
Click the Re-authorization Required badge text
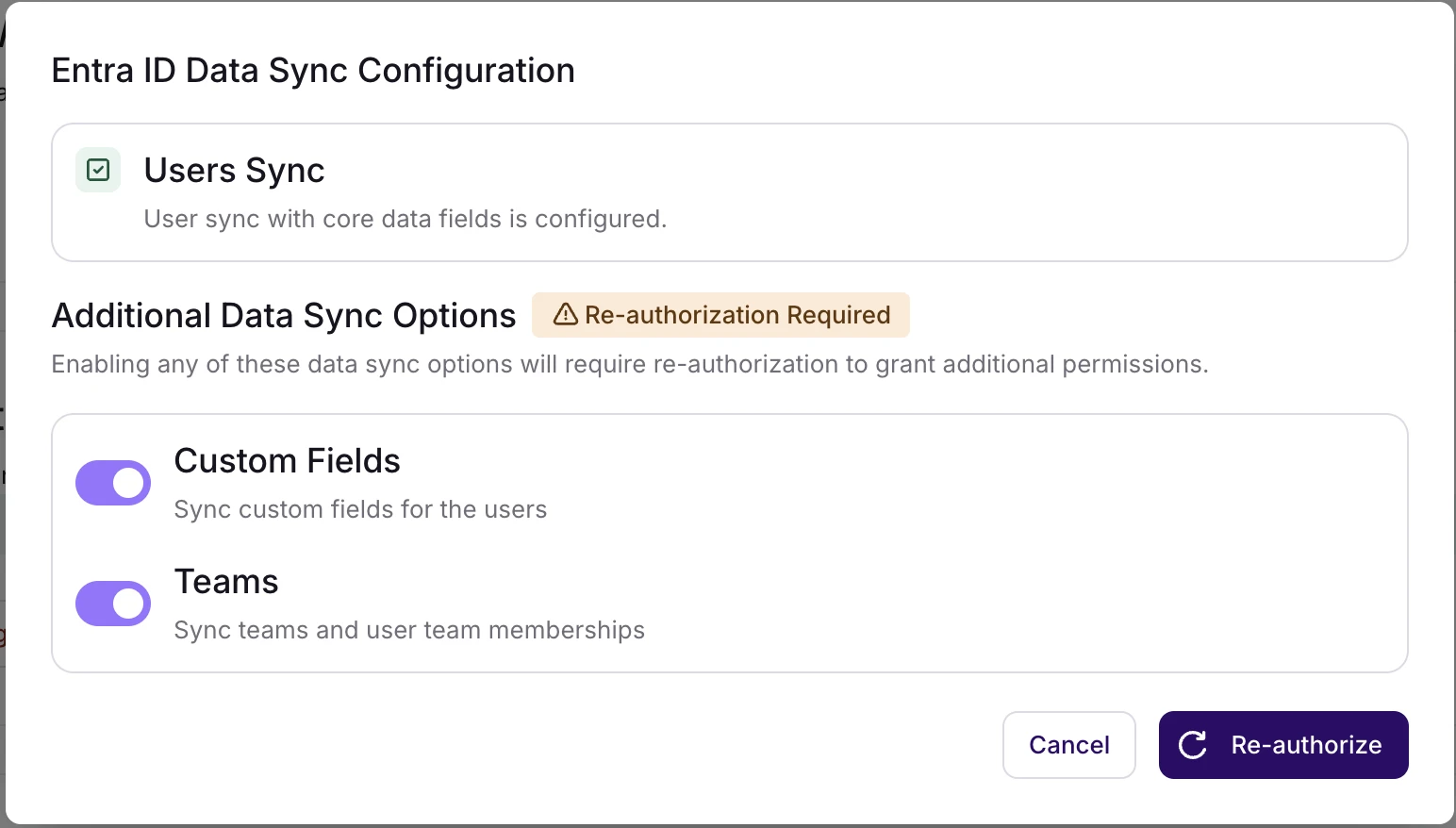point(736,315)
